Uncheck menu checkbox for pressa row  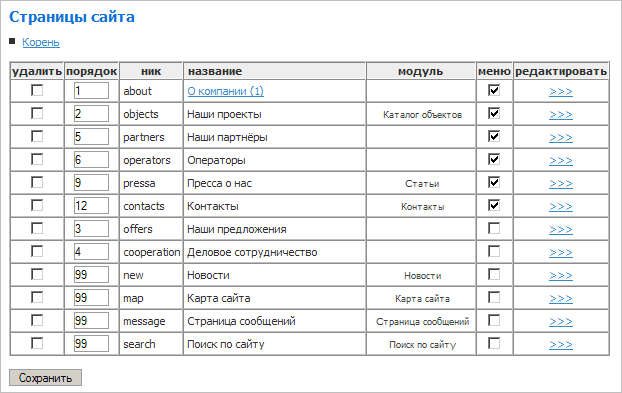[494, 182]
